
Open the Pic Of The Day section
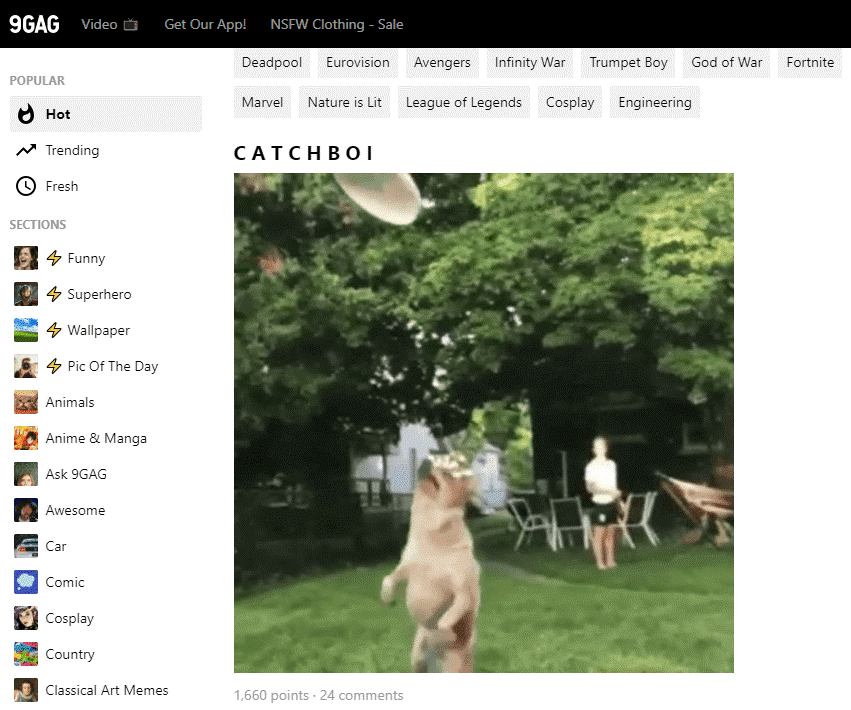coord(113,366)
